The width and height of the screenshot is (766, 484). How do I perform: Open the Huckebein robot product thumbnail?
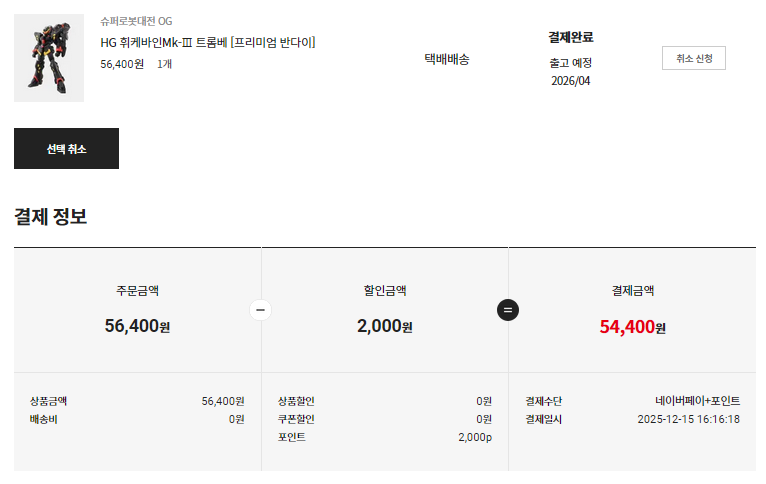(49, 58)
